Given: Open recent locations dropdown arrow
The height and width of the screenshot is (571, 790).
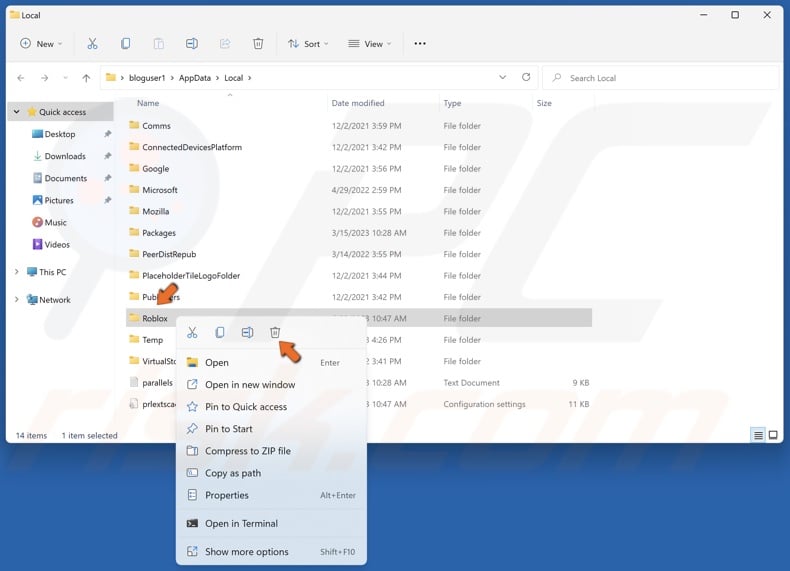Looking at the screenshot, I should pos(65,78).
